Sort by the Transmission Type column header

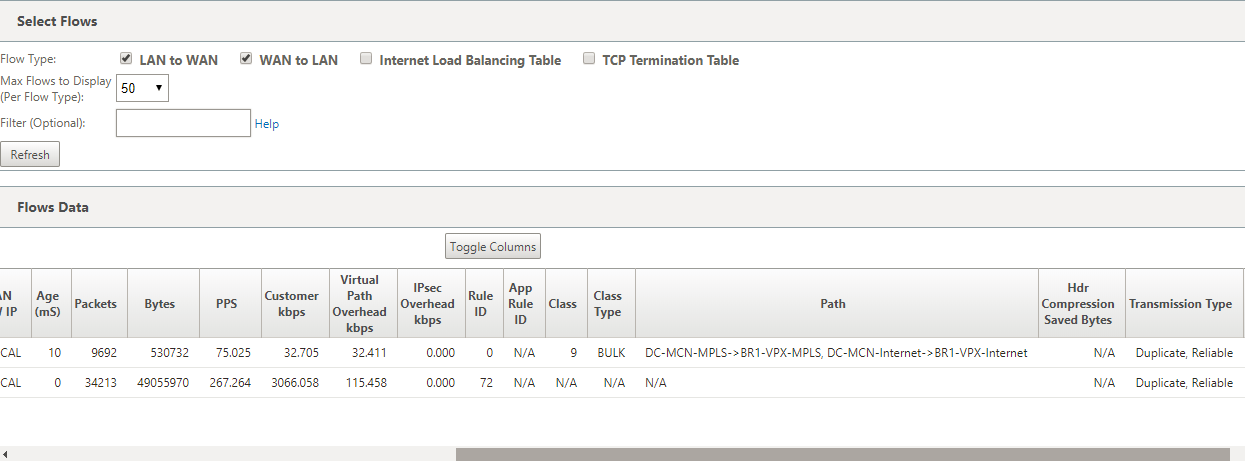click(x=1180, y=304)
